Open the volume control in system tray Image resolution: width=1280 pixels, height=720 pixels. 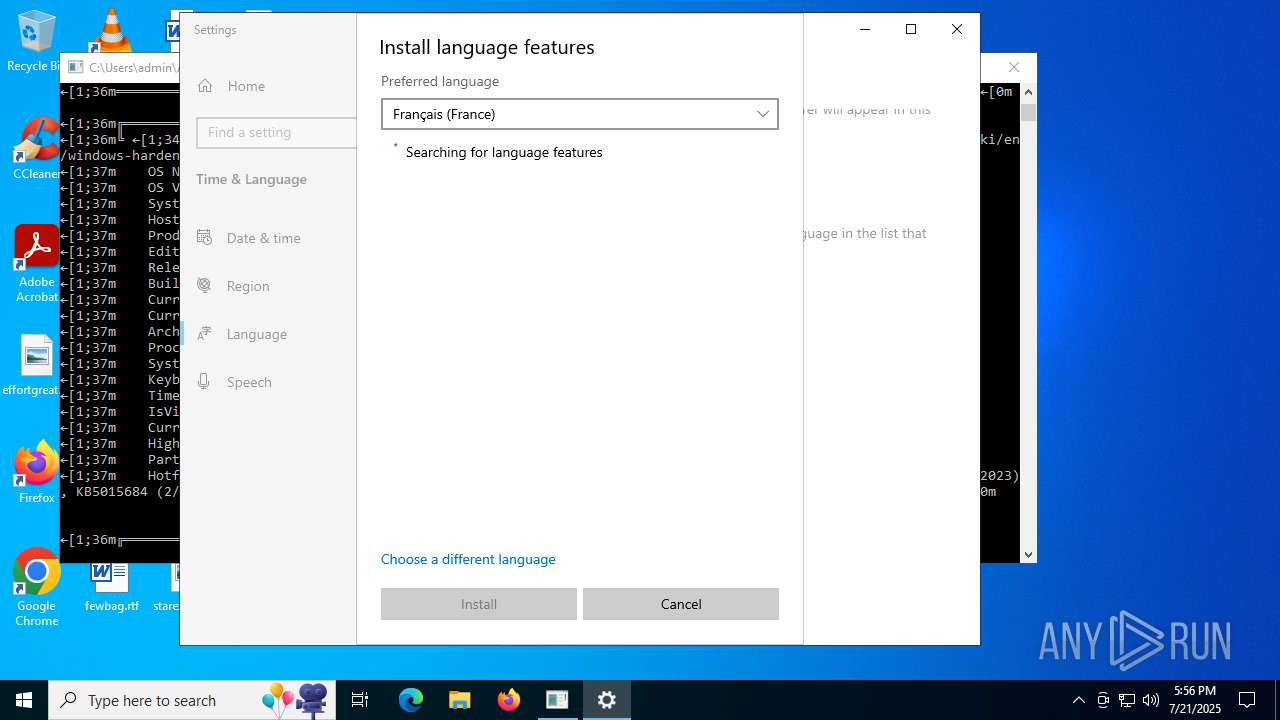click(x=1151, y=700)
